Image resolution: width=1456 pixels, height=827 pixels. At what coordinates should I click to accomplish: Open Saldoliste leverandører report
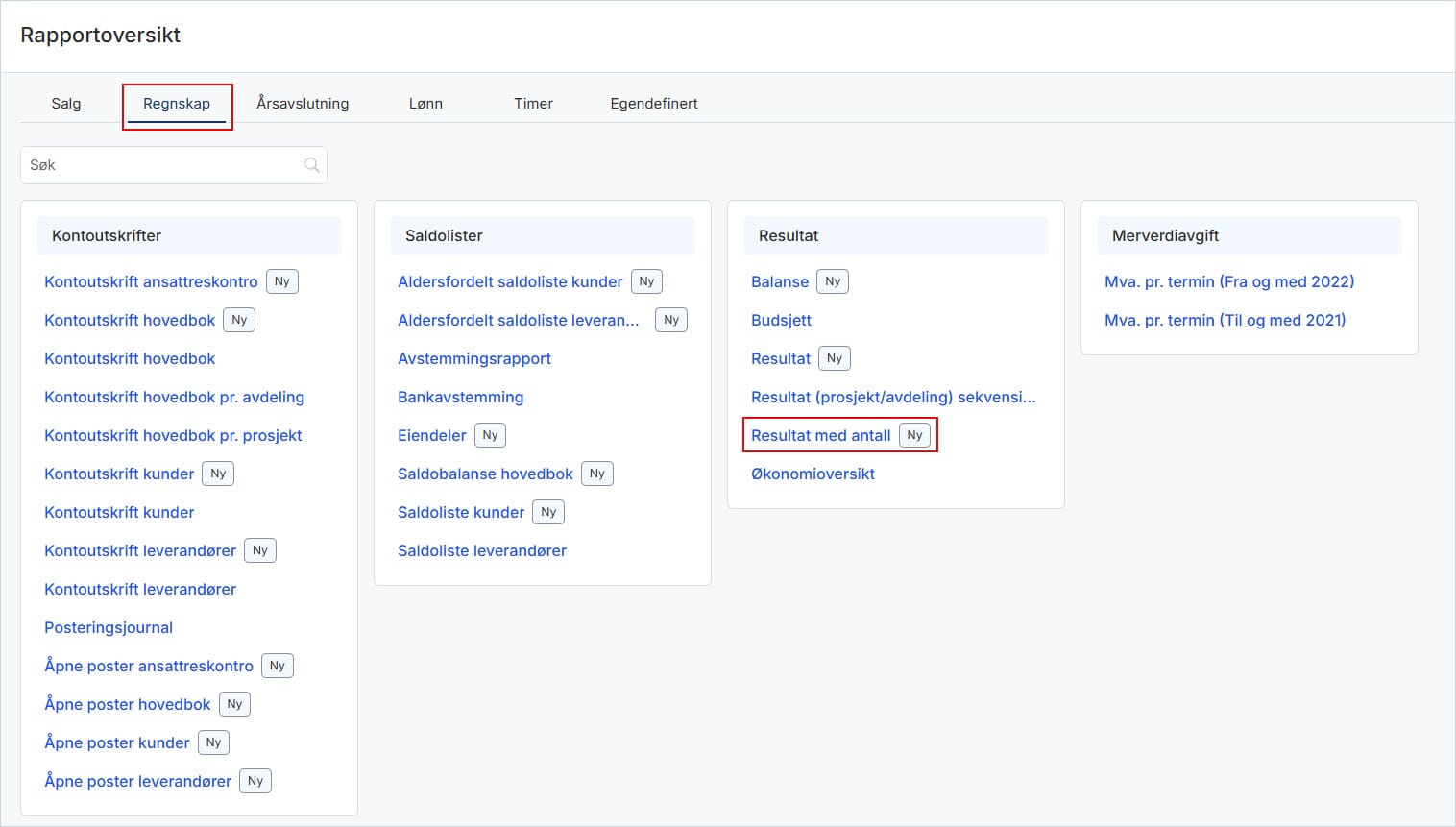coord(482,550)
